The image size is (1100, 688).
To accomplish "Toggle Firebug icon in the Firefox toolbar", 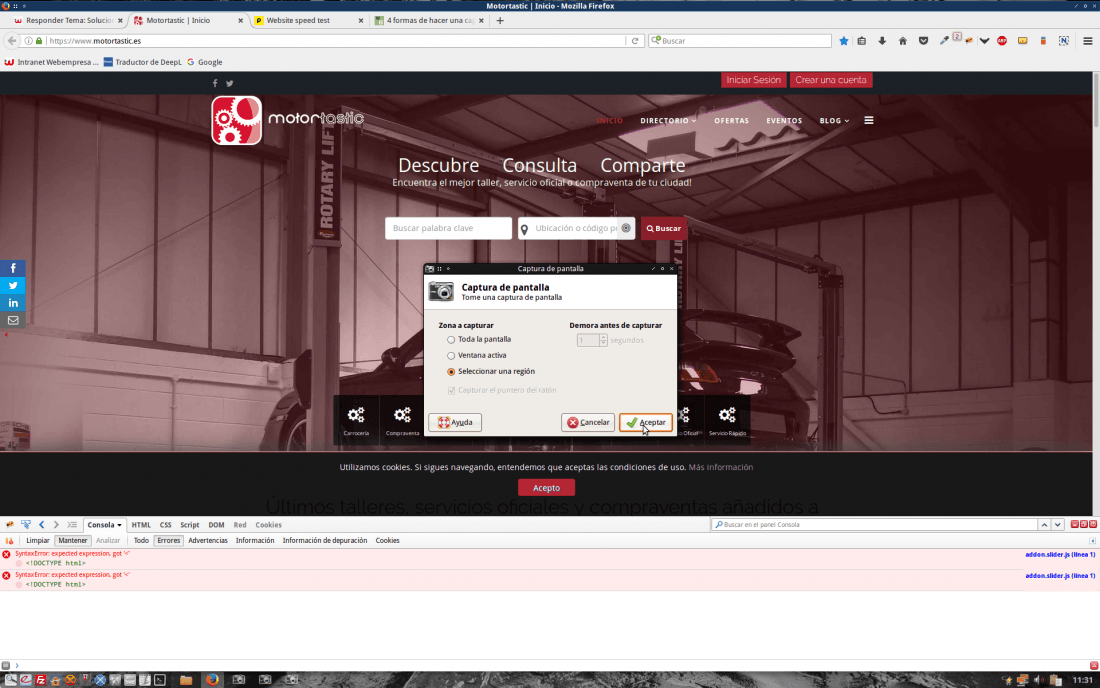I will 969,41.
